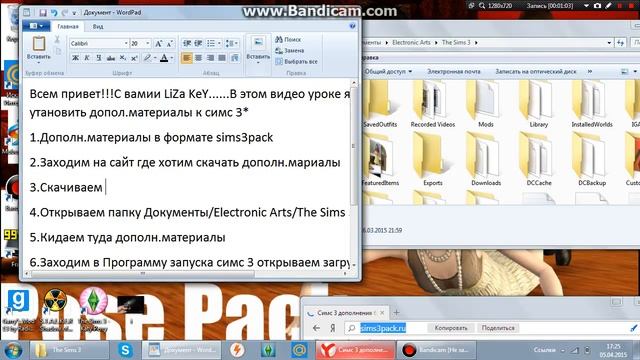Open a new tab in Yandex browser
640x360 pixels.
(396, 313)
